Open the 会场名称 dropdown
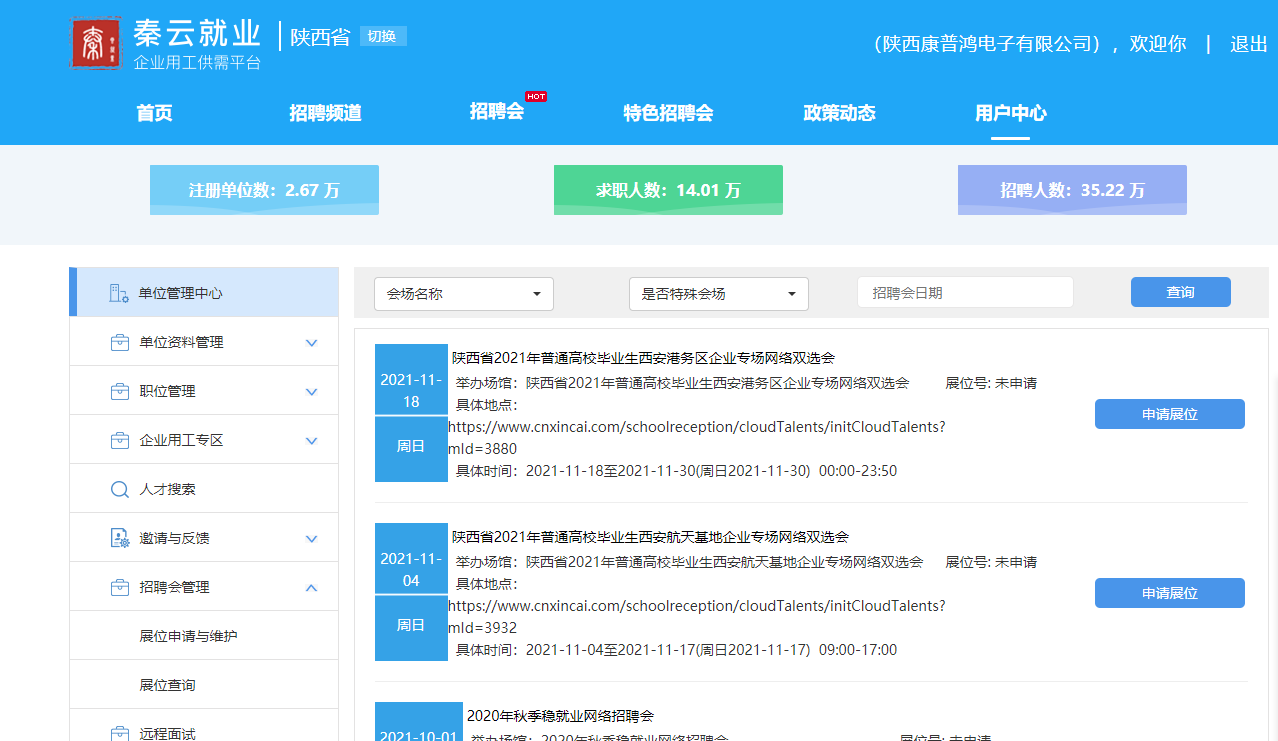This screenshot has width=1278, height=741. 464,294
